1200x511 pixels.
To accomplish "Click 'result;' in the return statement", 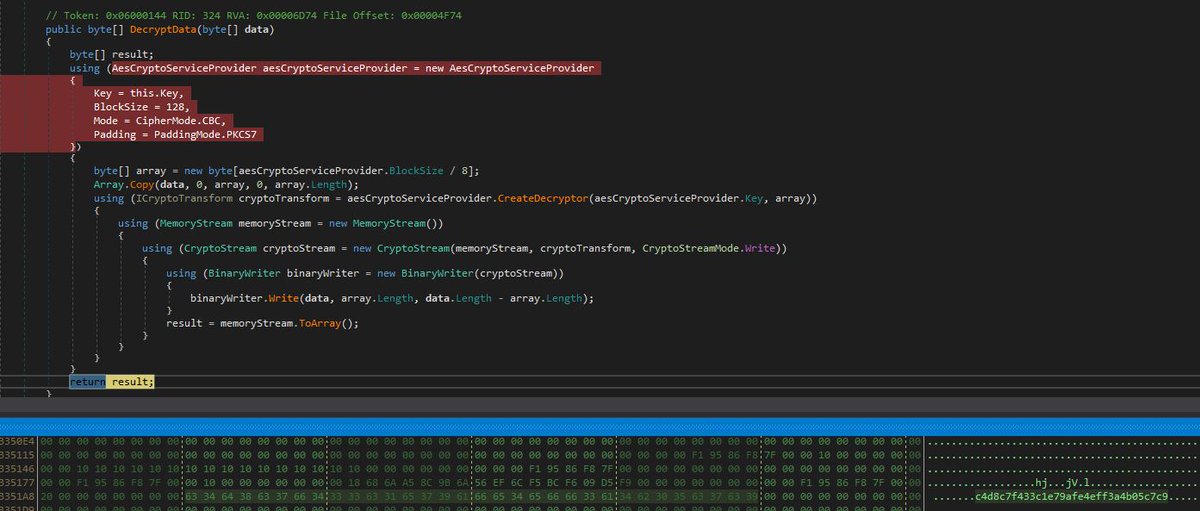I will (132, 381).
